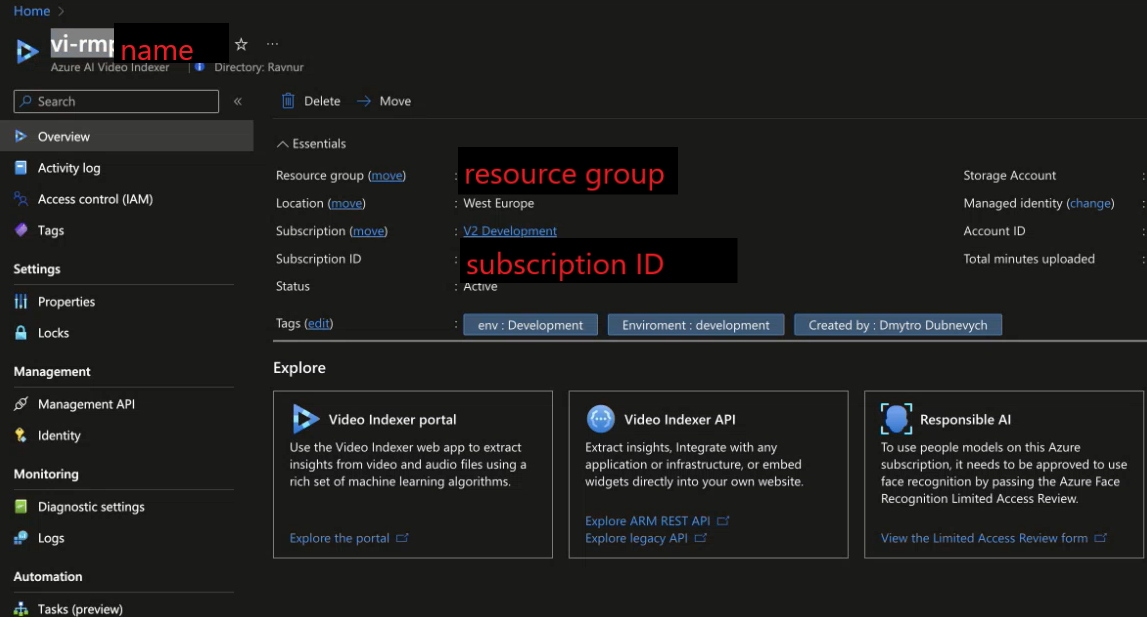Click the Delete trash icon
1147x617 pixels.
288,101
